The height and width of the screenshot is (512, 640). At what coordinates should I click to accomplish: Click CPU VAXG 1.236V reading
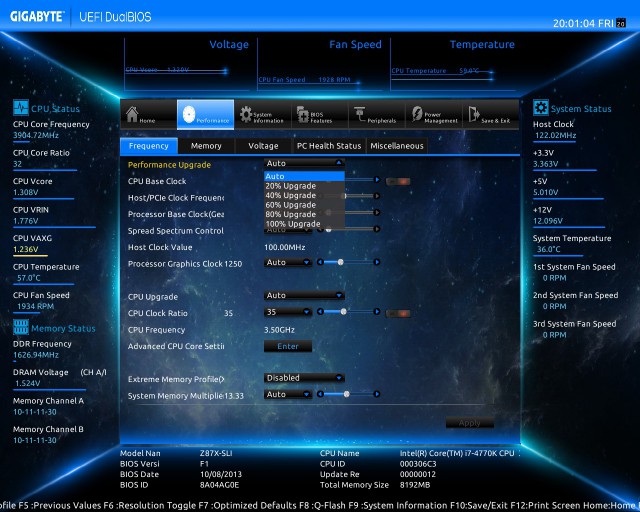[x=25, y=249]
